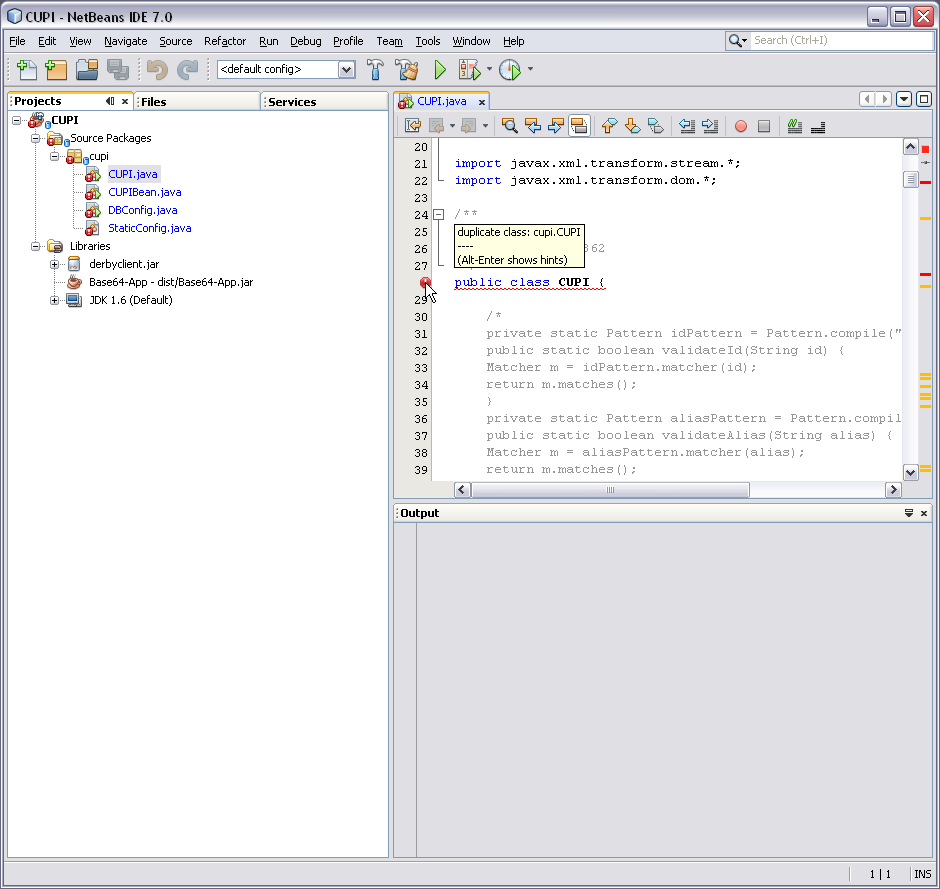Click editor horizontal scroll right arrow
Screen dimensions: 940x889
point(893,490)
